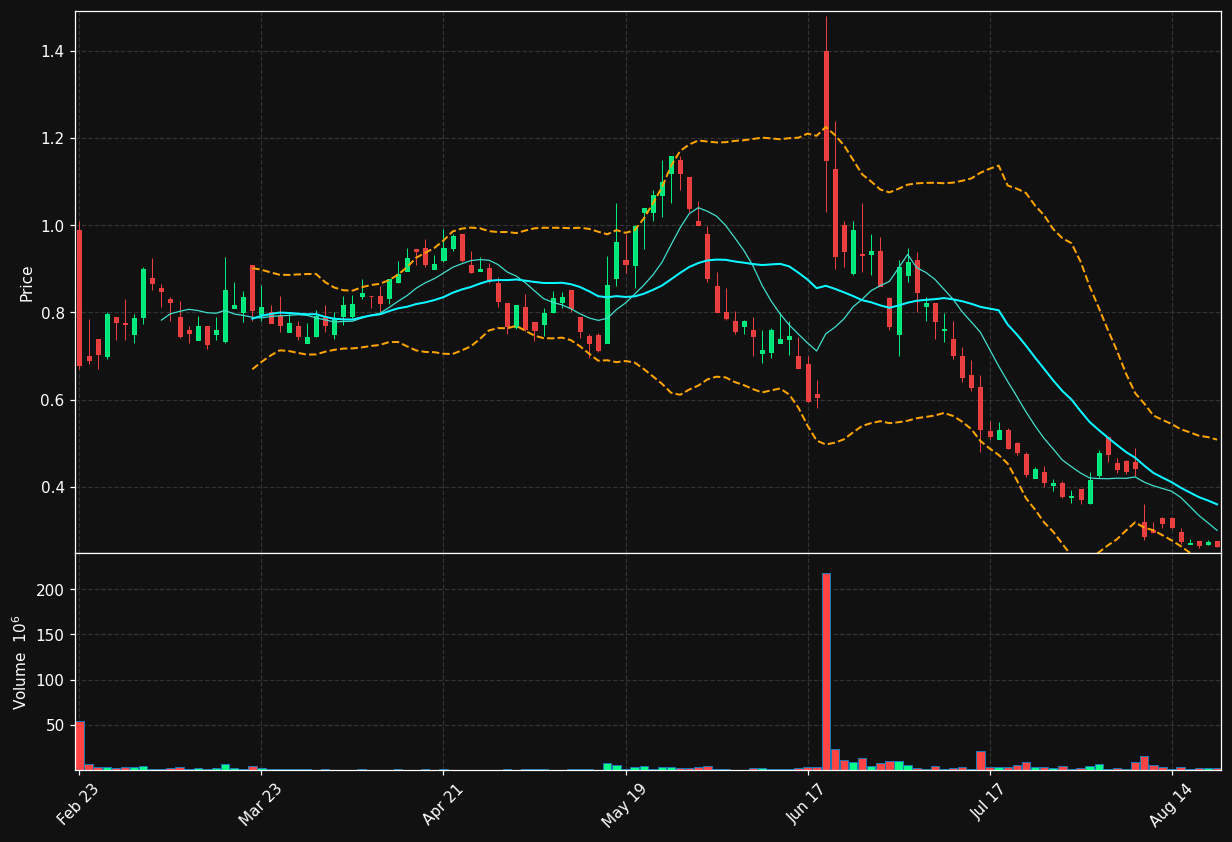Click the Volume 10⁶ axis title
This screenshot has width=1232, height=842.
(x=21, y=662)
